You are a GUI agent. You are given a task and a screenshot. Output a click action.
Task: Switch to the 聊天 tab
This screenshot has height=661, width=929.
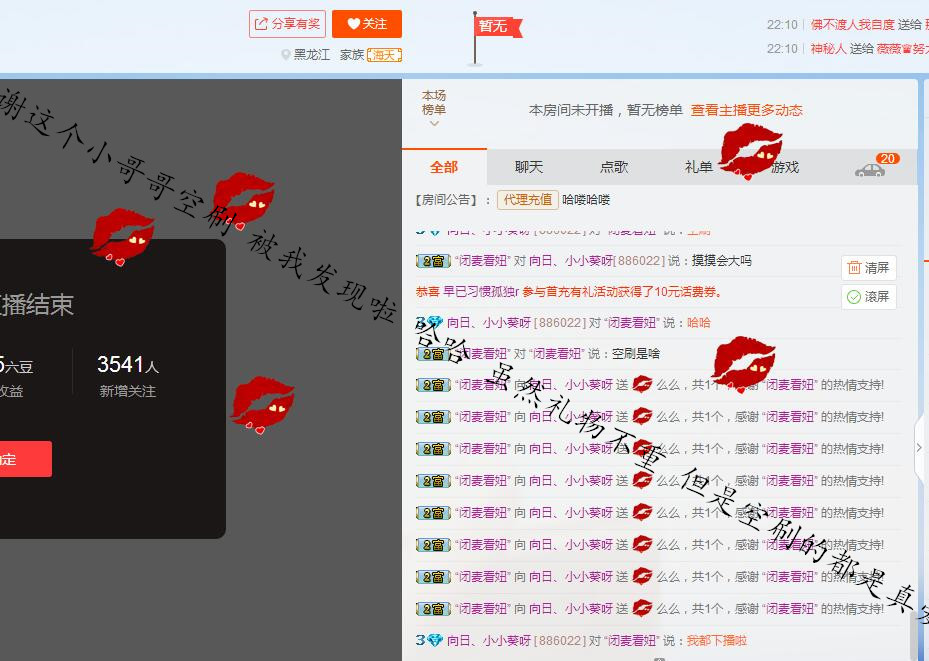[528, 167]
